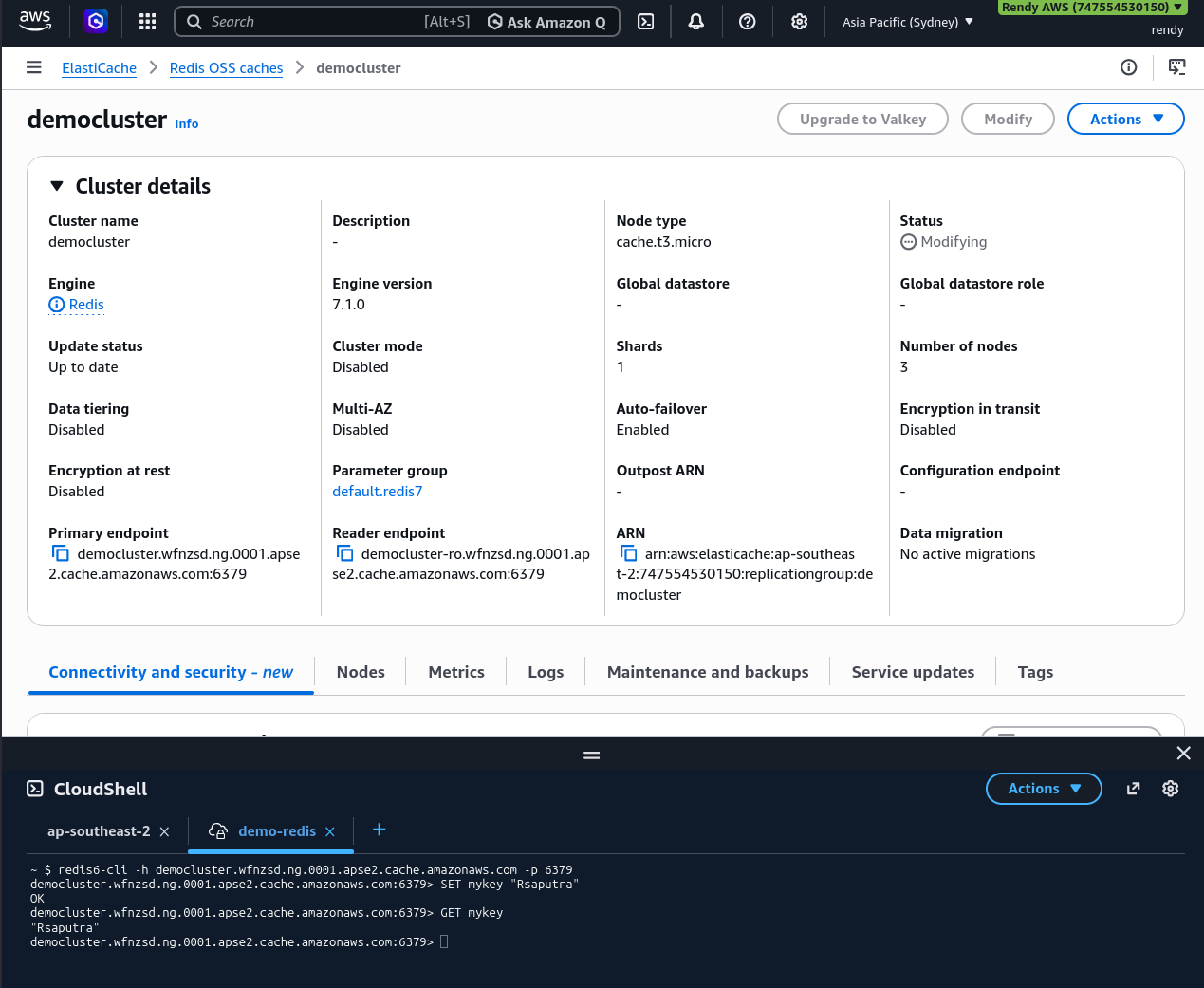Image resolution: width=1204 pixels, height=988 pixels.
Task: Click the Modify button
Action: (x=1008, y=119)
